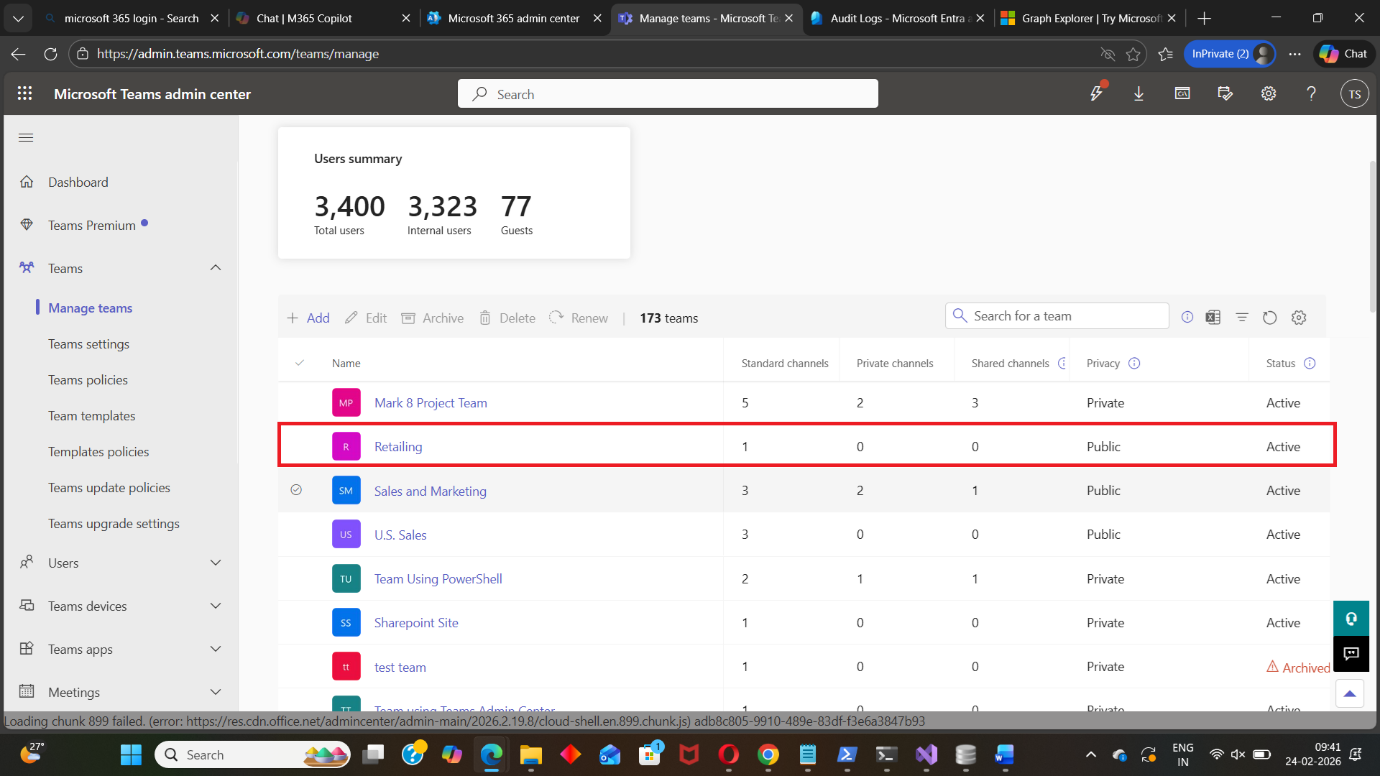Switch to the Audit Logs browser tab
Image resolution: width=1380 pixels, height=776 pixels.
point(893,18)
